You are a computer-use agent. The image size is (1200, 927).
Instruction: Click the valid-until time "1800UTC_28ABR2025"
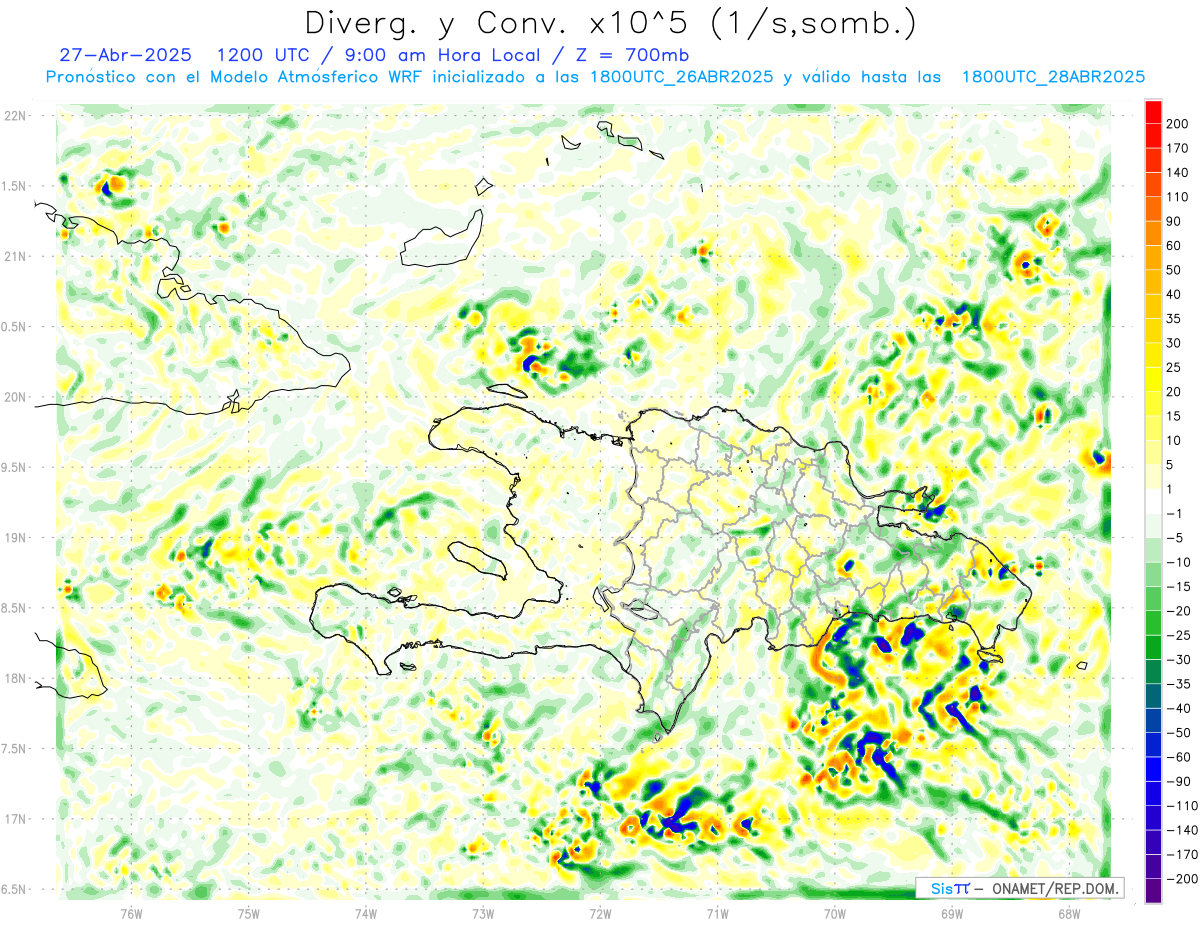(x=1053, y=77)
